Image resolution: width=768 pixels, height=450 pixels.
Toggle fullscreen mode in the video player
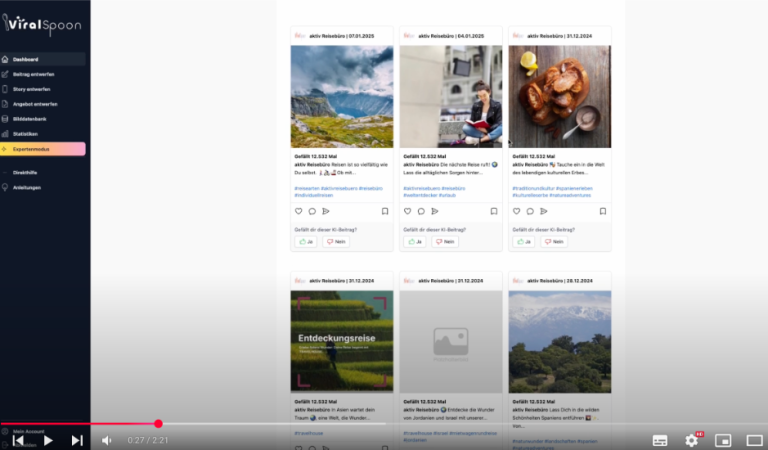click(x=754, y=440)
